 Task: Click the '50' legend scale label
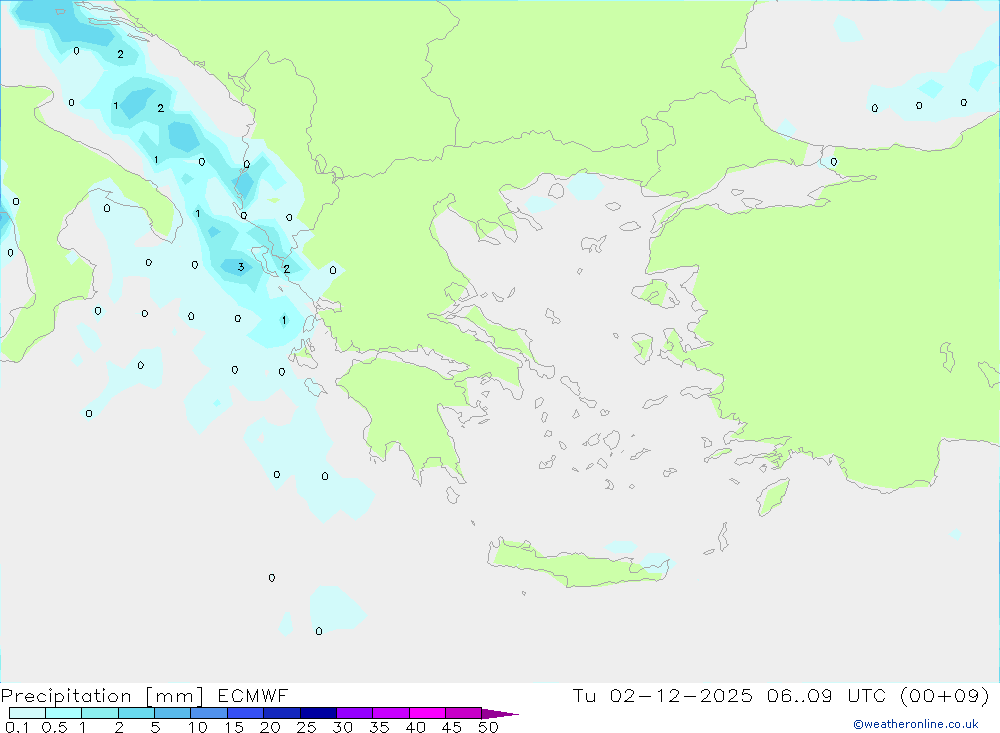pos(488,727)
